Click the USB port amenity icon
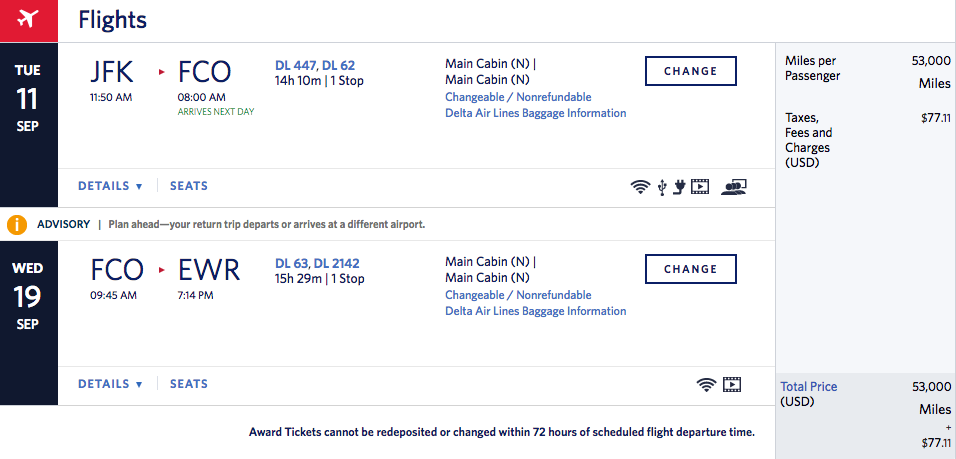 (662, 186)
